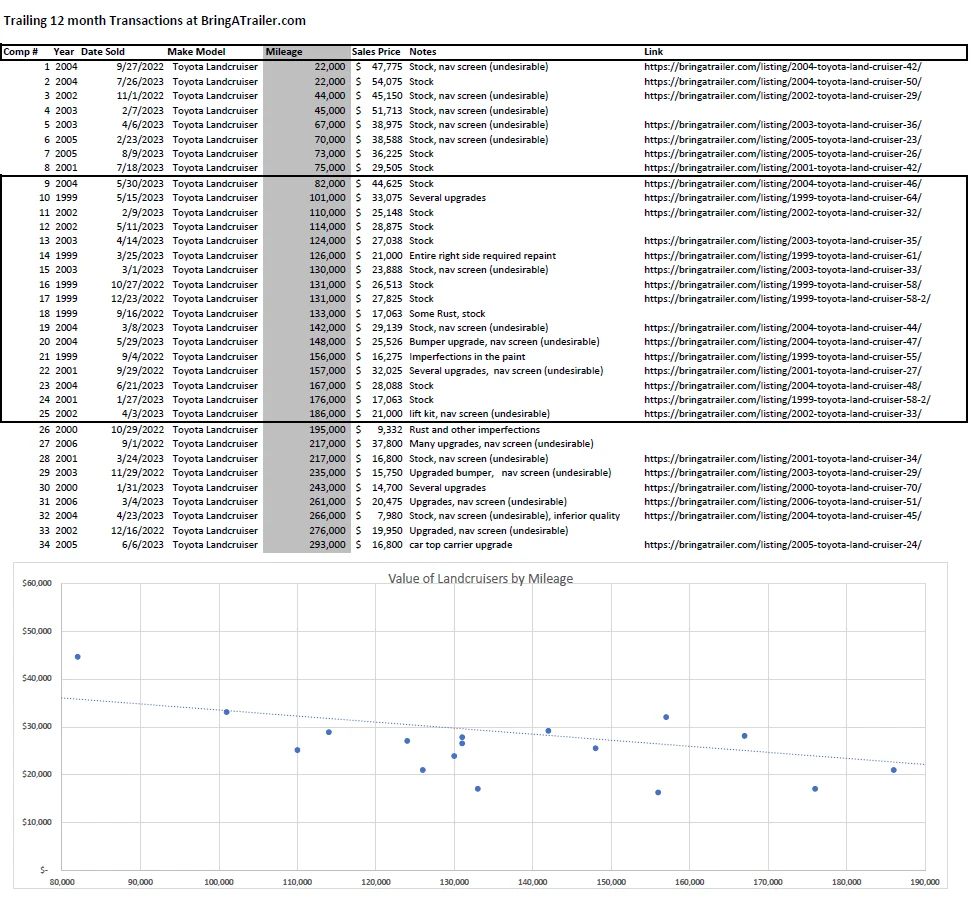Viewport: 980px width, 903px height.
Task: Click the Make Model header cell
Action: 196,52
